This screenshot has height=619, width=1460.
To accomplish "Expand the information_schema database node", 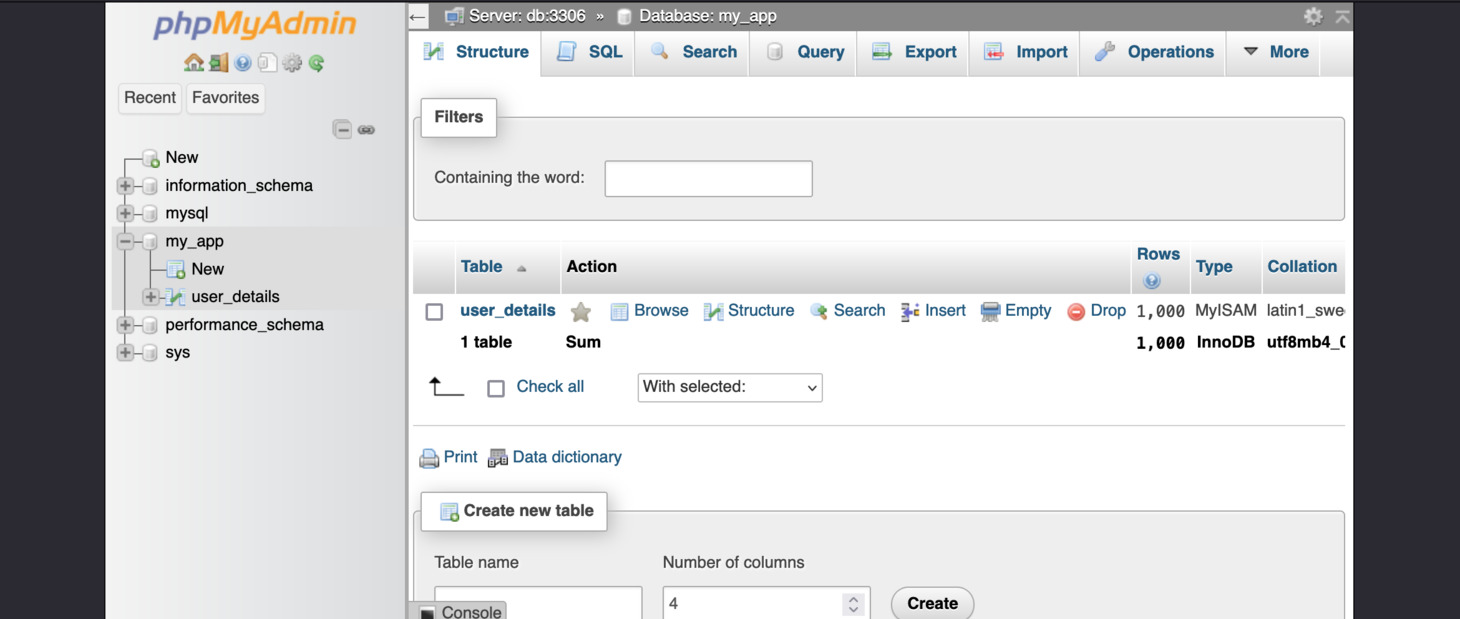I will [x=125, y=186].
